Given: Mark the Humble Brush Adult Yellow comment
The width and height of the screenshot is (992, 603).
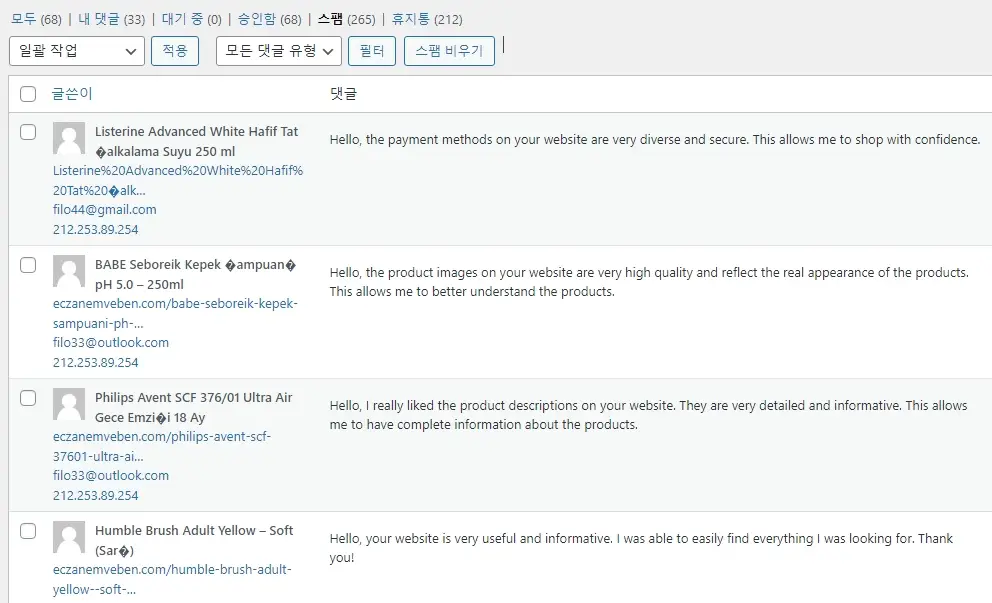Looking at the screenshot, I should 28,530.
